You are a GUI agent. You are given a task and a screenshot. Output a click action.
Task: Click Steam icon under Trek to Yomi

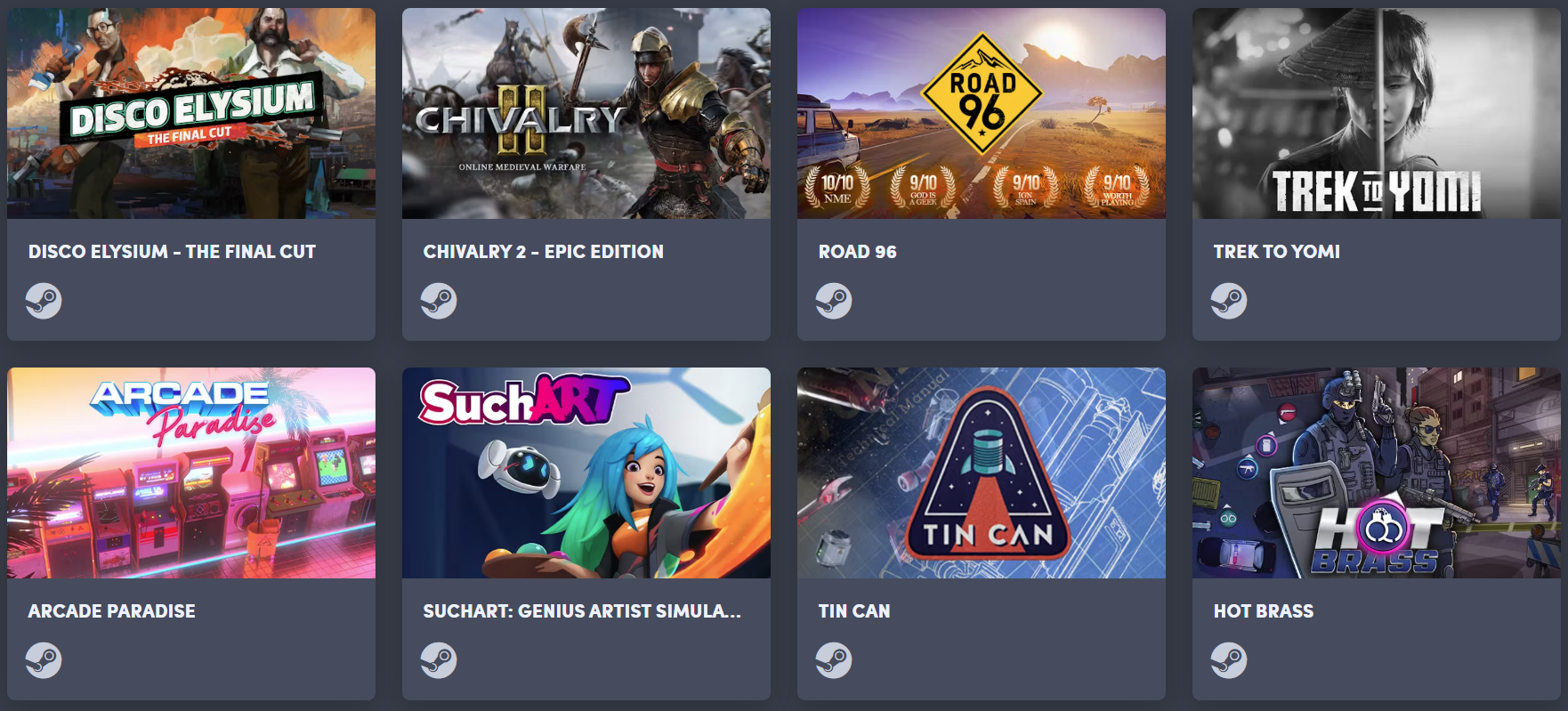(x=1229, y=301)
